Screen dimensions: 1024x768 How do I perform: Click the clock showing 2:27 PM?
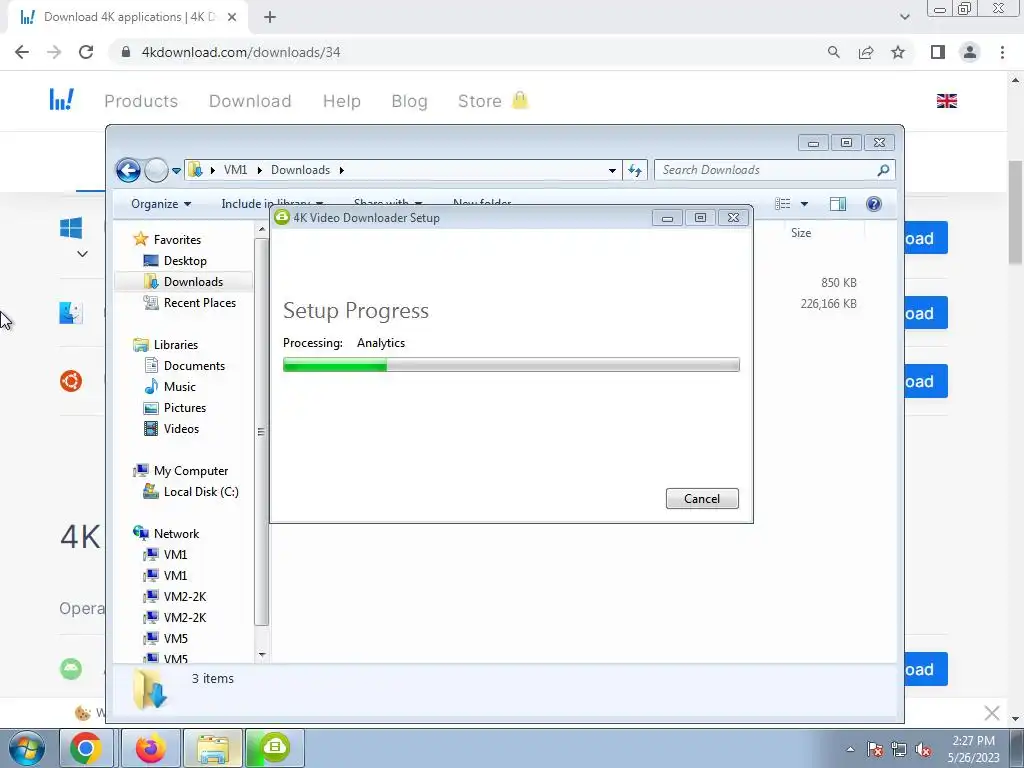click(973, 741)
